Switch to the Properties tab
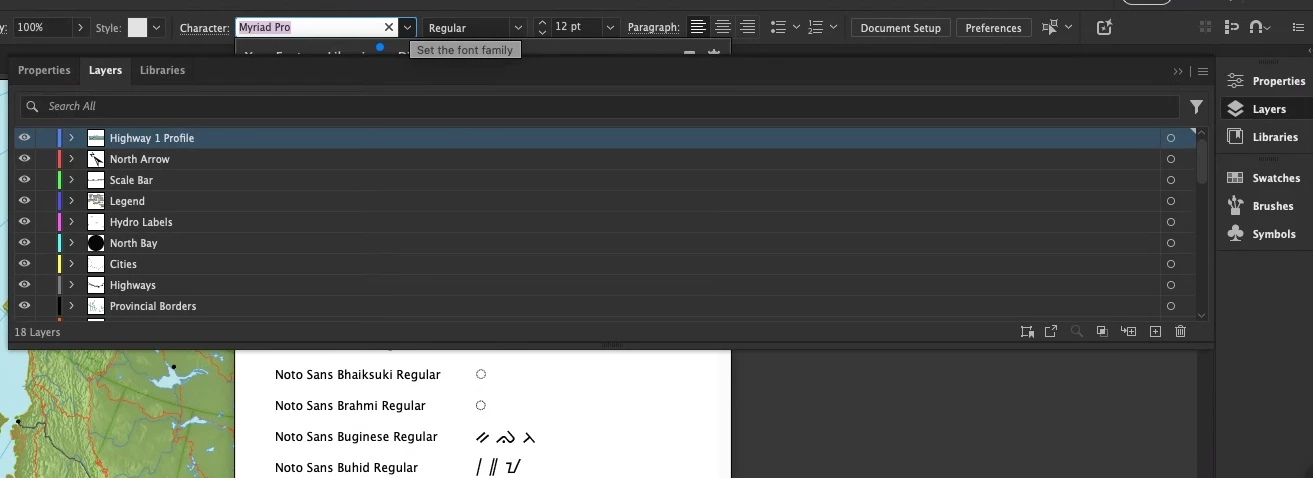Viewport: 1313px width, 478px height. (44, 70)
